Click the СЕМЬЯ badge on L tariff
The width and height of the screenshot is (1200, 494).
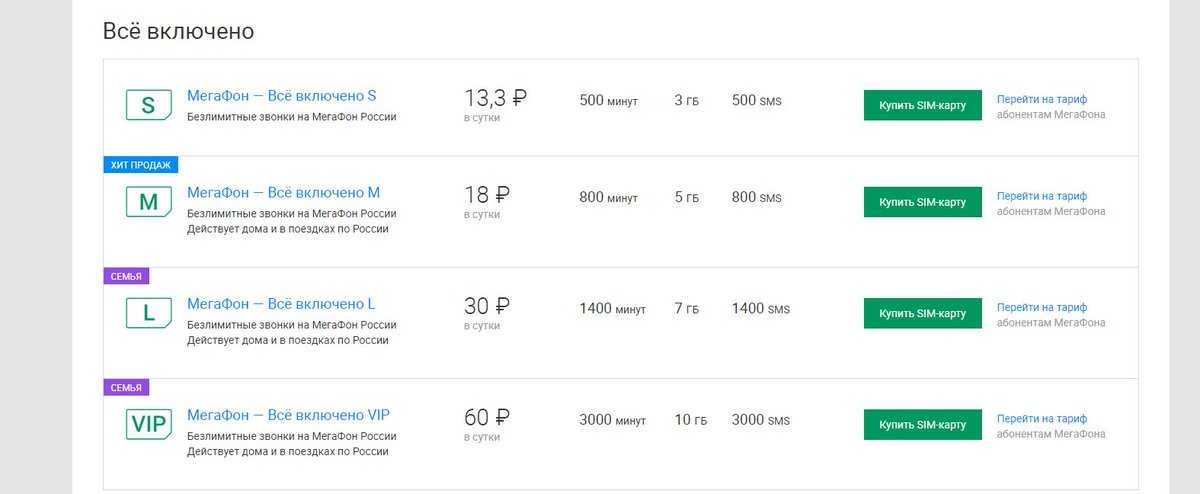[126, 276]
